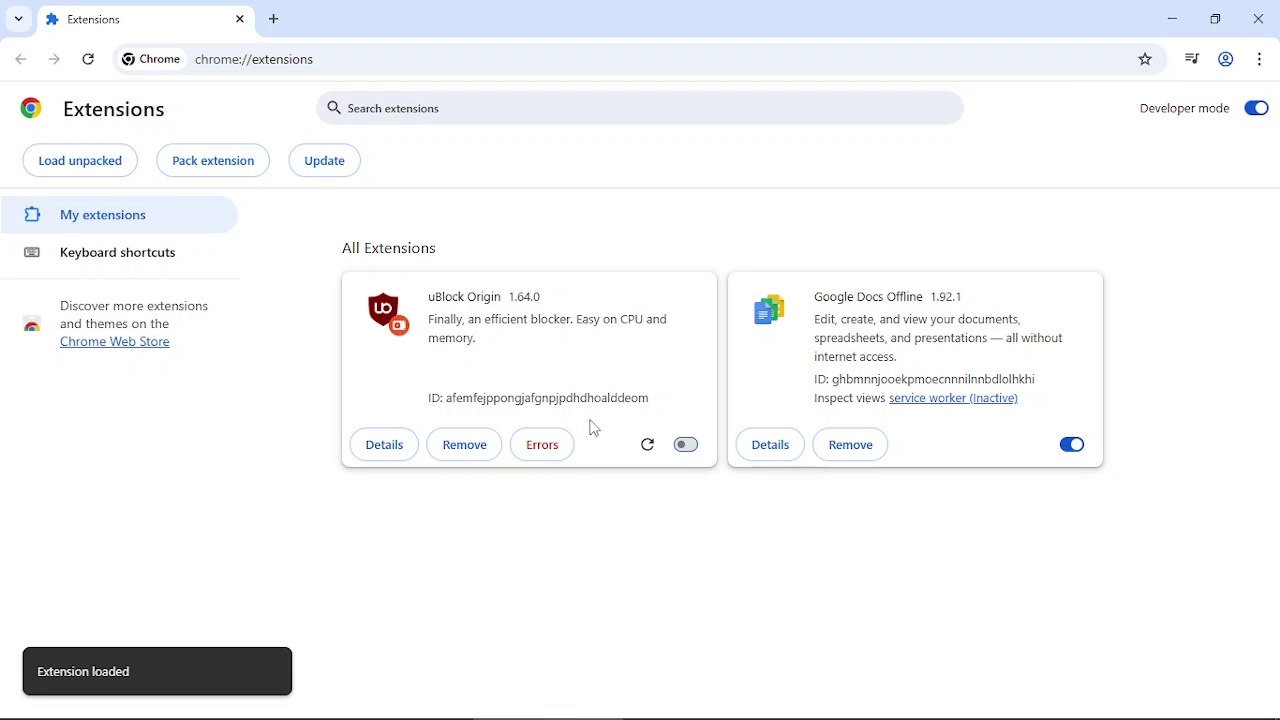Click the uBlock Origin ID text
The image size is (1280, 720).
click(x=538, y=398)
